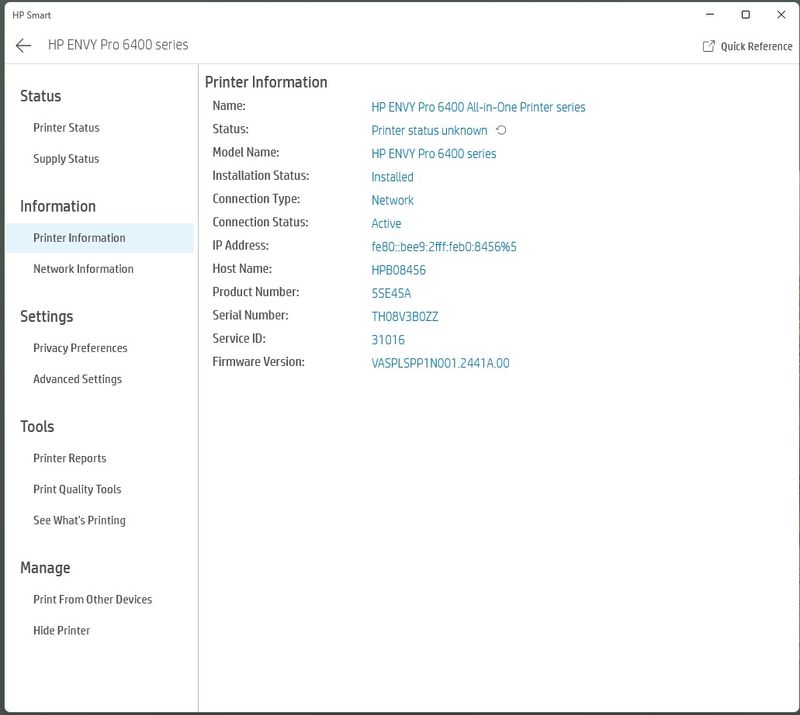This screenshot has height=715, width=800.
Task: Click the IP Address label
Action: coord(241,245)
